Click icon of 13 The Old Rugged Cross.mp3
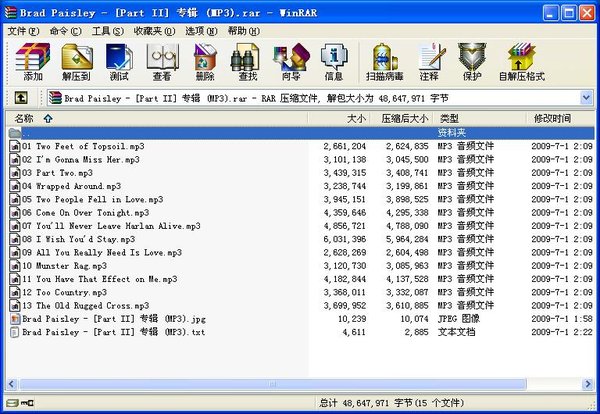 (x=15, y=306)
